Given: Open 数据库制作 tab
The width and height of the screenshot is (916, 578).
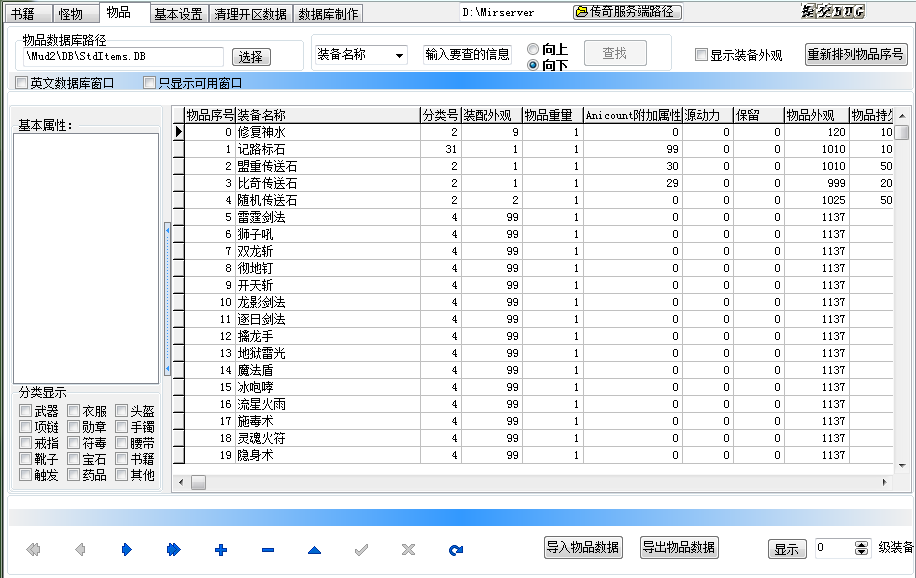Looking at the screenshot, I should coord(328,13).
